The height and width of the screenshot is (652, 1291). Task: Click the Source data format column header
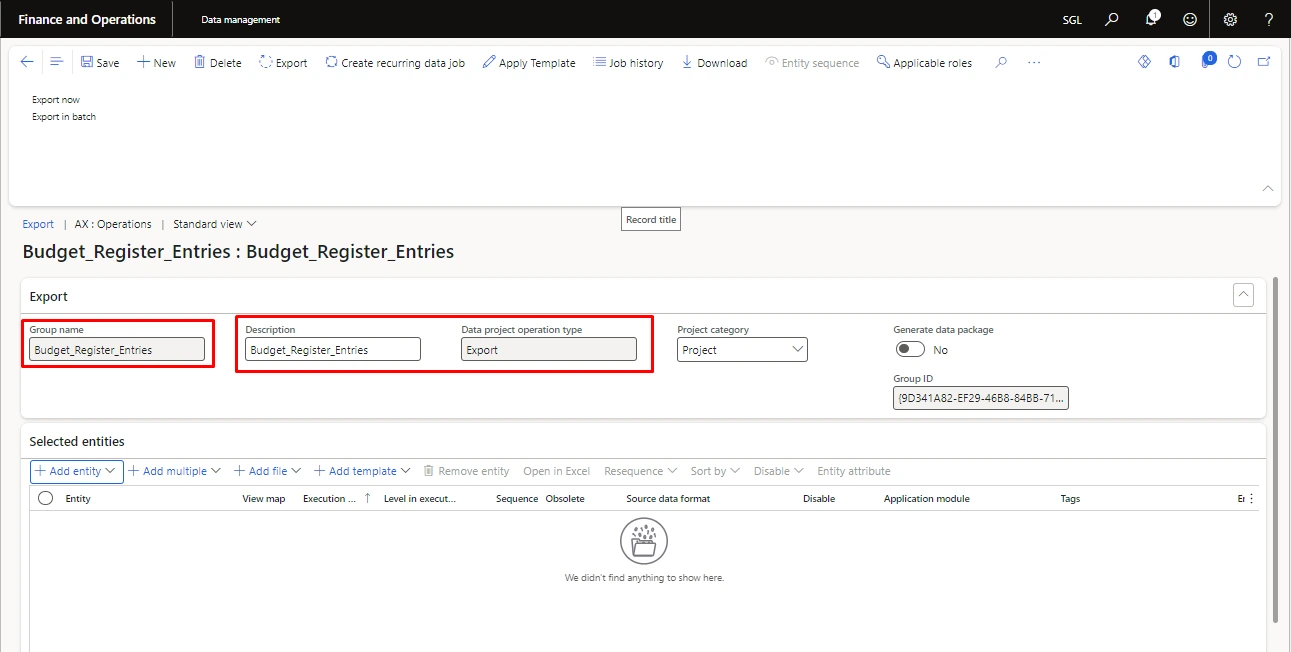[x=668, y=498]
